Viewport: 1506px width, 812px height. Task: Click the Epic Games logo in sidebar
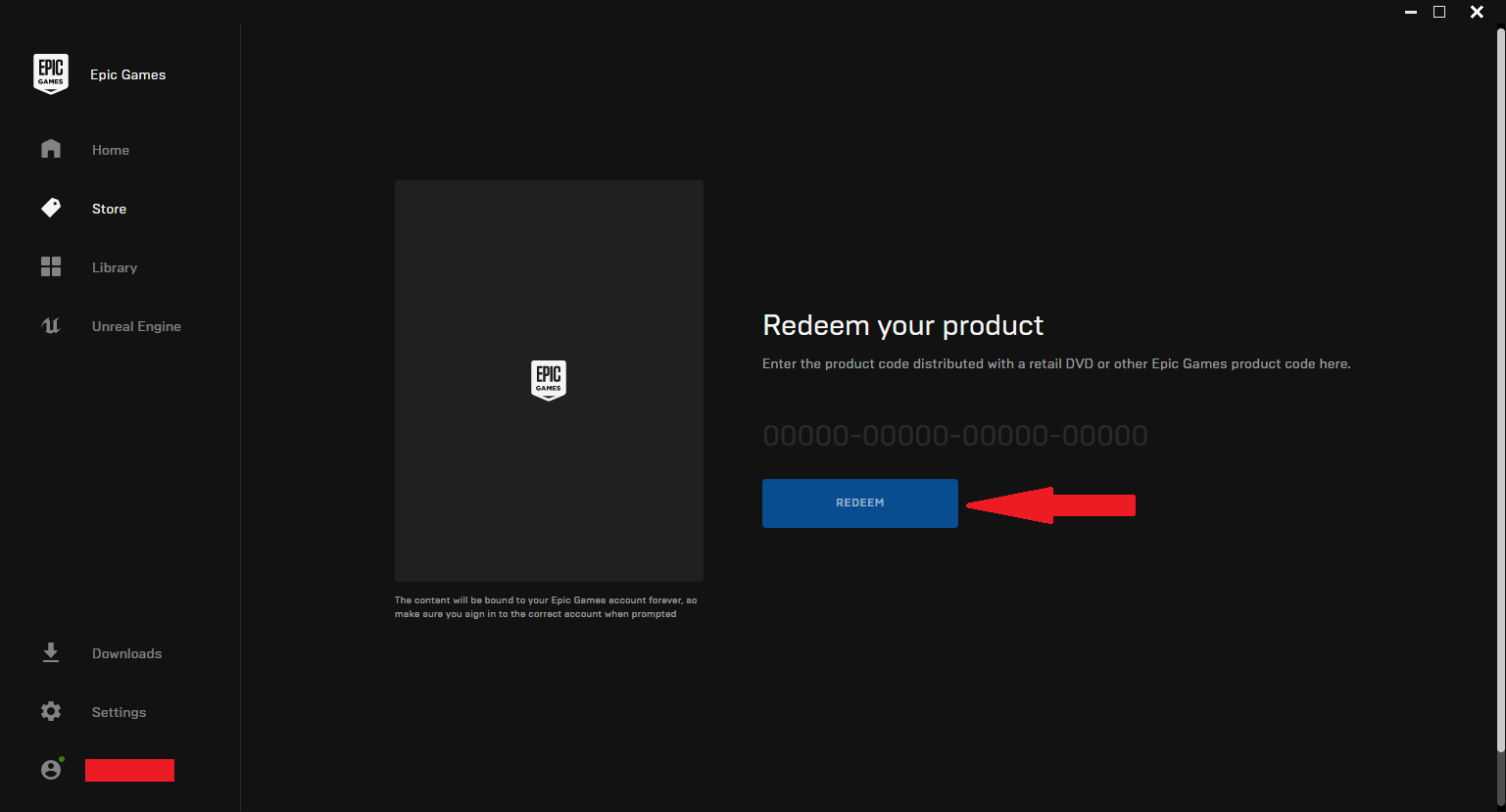tap(51, 74)
